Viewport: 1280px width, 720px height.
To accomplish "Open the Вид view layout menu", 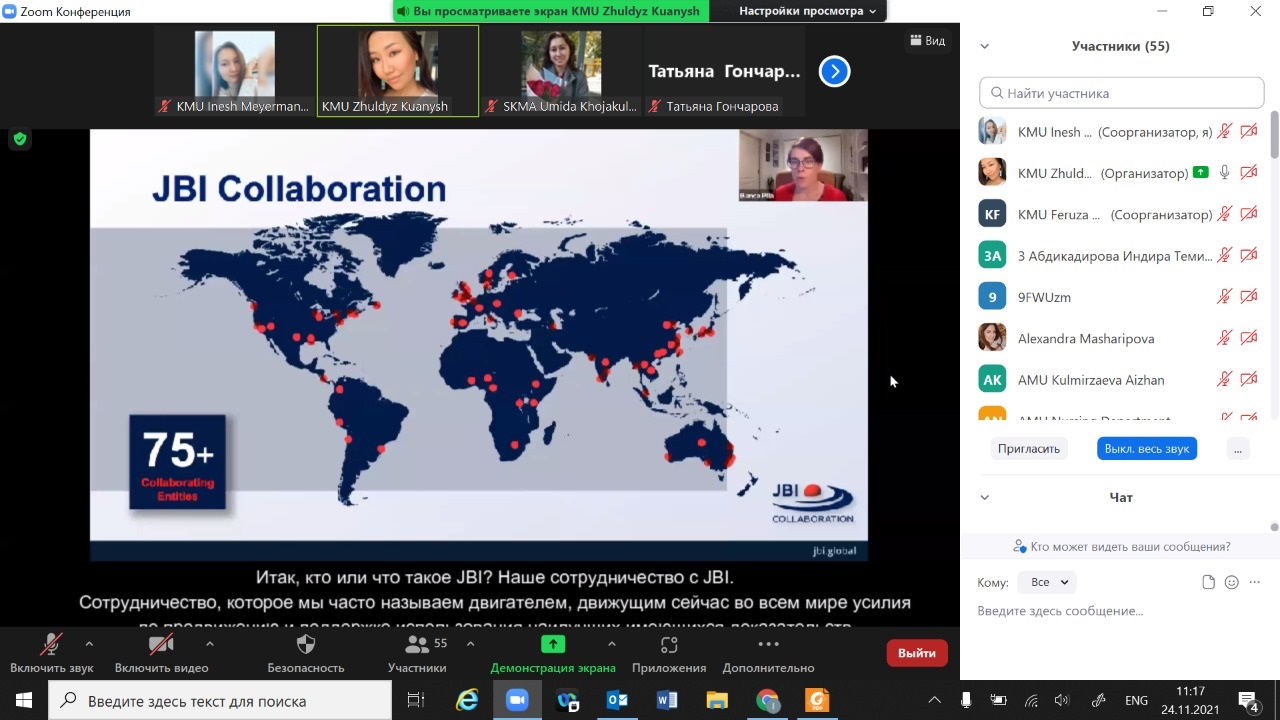I will tap(927, 41).
